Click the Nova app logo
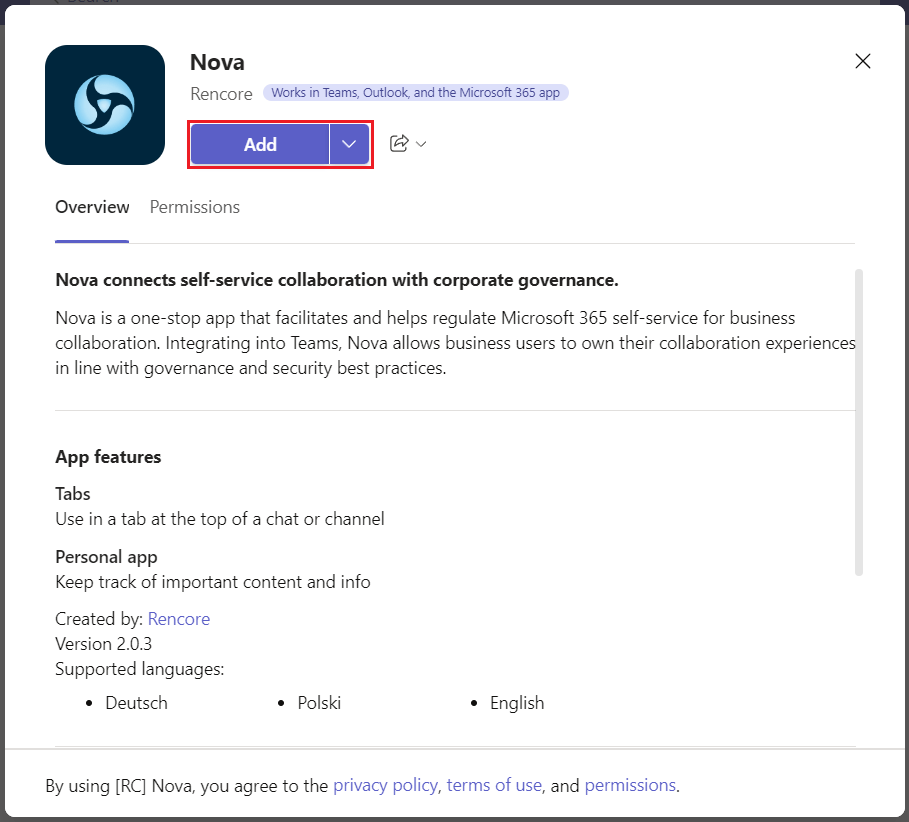Image resolution: width=909 pixels, height=822 pixels. [x=105, y=105]
